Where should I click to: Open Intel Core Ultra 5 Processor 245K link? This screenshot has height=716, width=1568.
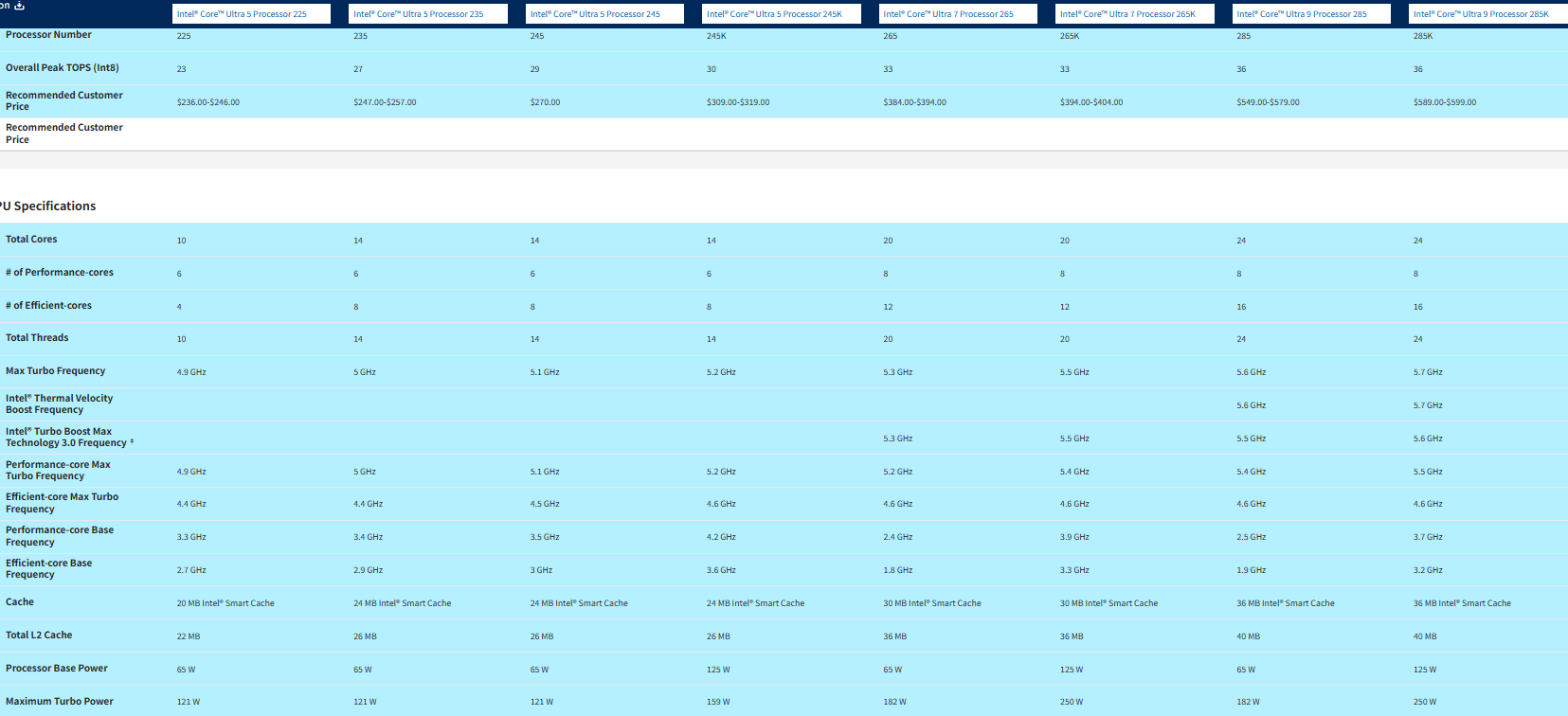click(x=774, y=14)
